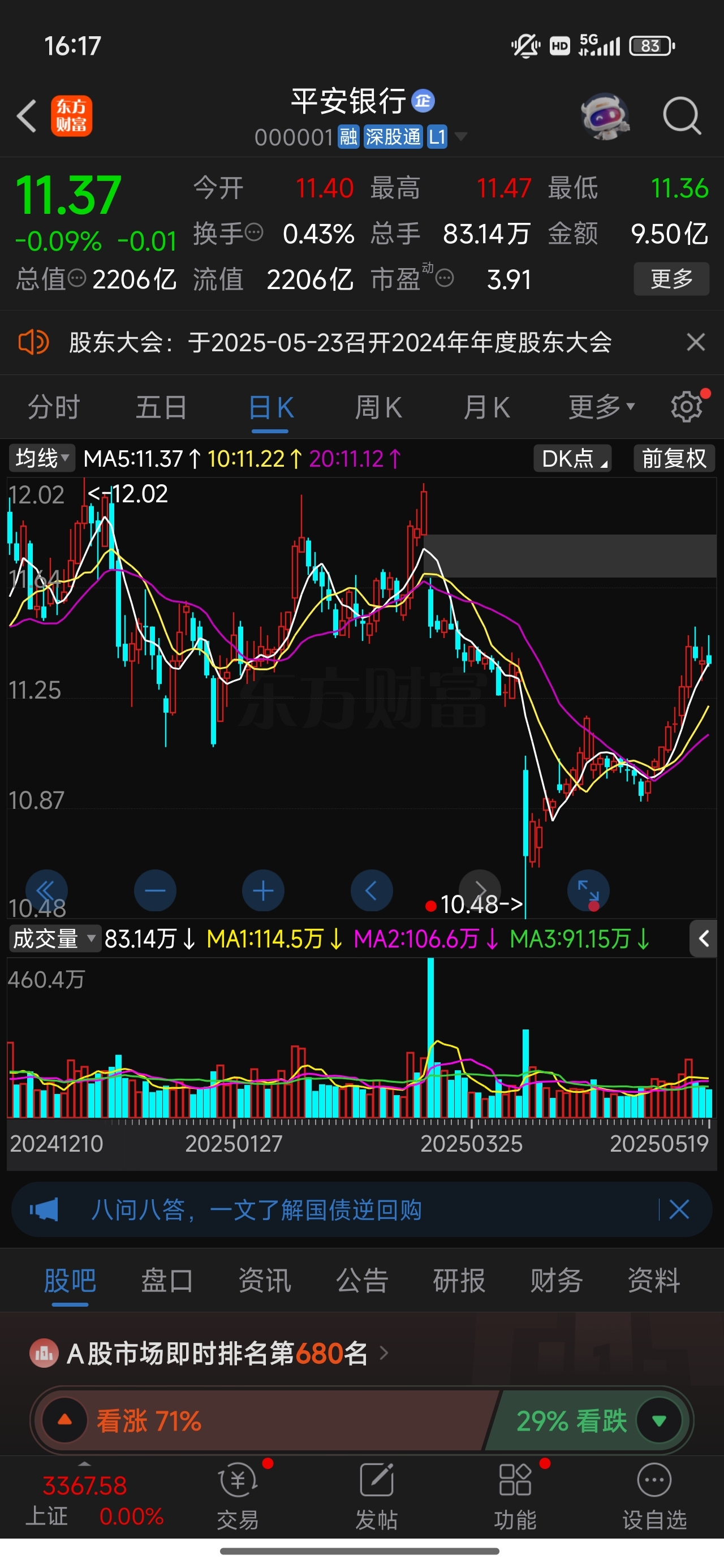
Task: Open the robot assistant avatar
Action: 604,115
